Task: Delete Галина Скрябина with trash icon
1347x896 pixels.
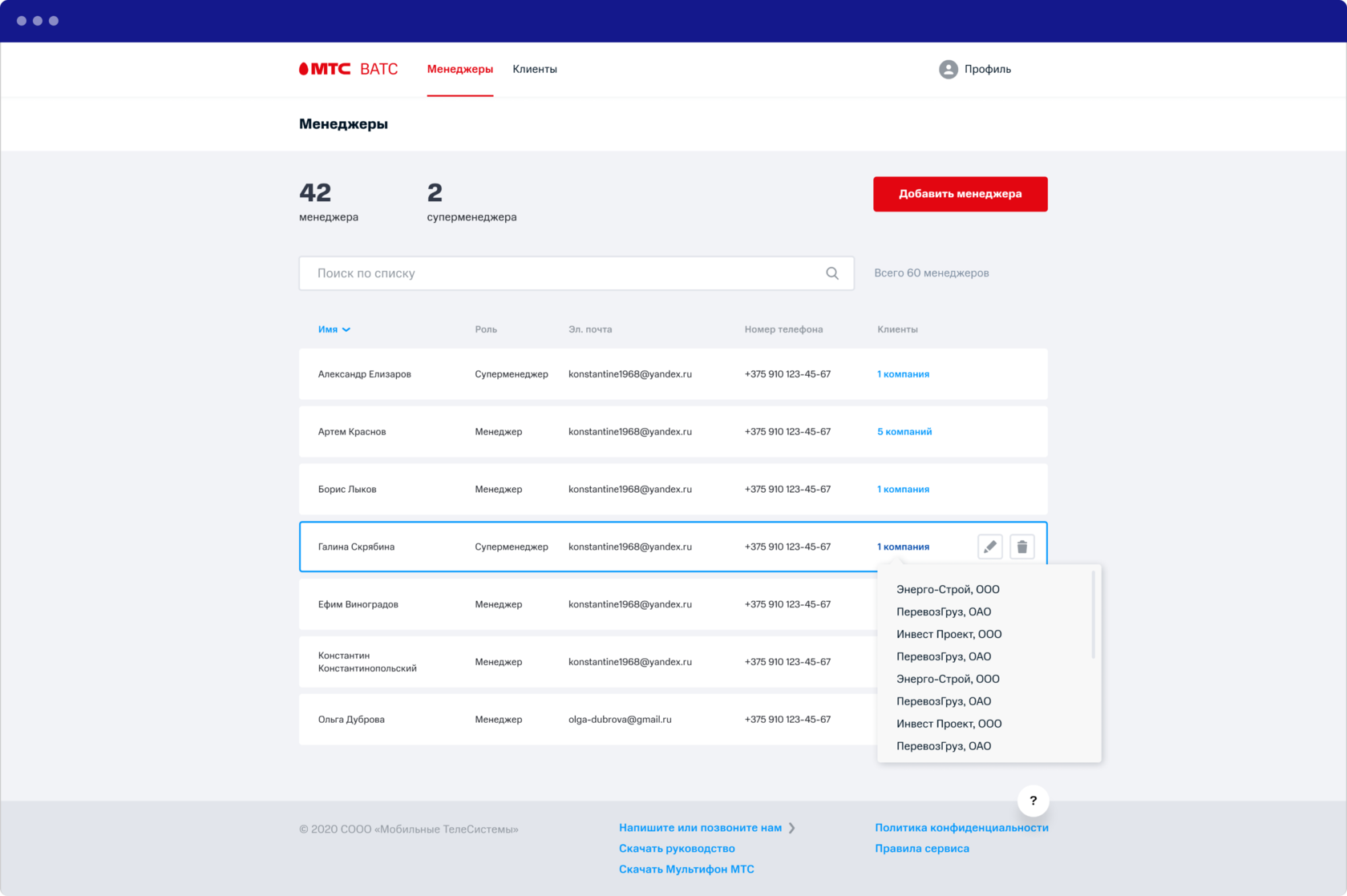Action: point(1022,547)
